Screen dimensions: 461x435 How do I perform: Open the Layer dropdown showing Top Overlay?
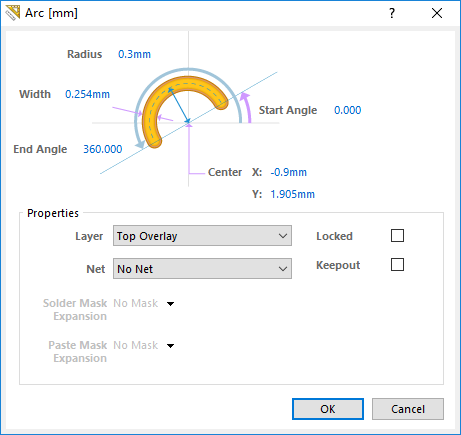click(202, 236)
